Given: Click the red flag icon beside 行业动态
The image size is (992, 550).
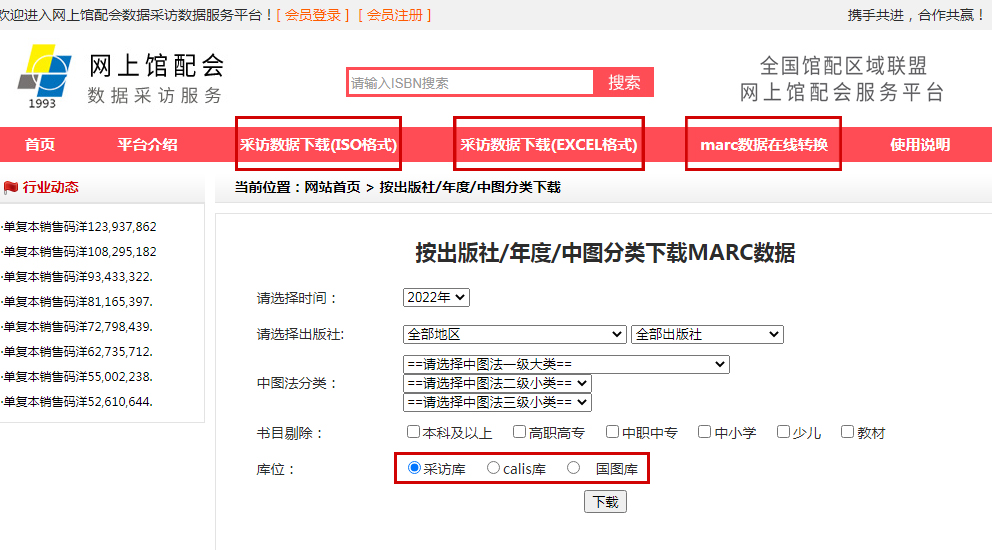Looking at the screenshot, I should (x=11, y=187).
